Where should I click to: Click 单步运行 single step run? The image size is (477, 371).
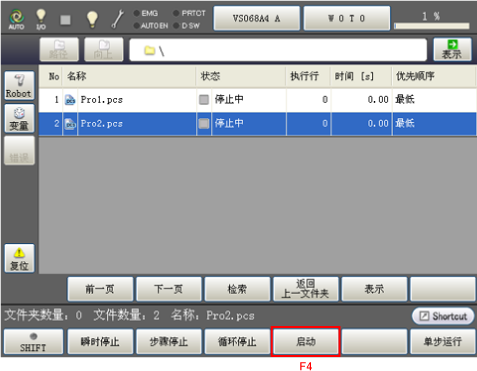(443, 342)
